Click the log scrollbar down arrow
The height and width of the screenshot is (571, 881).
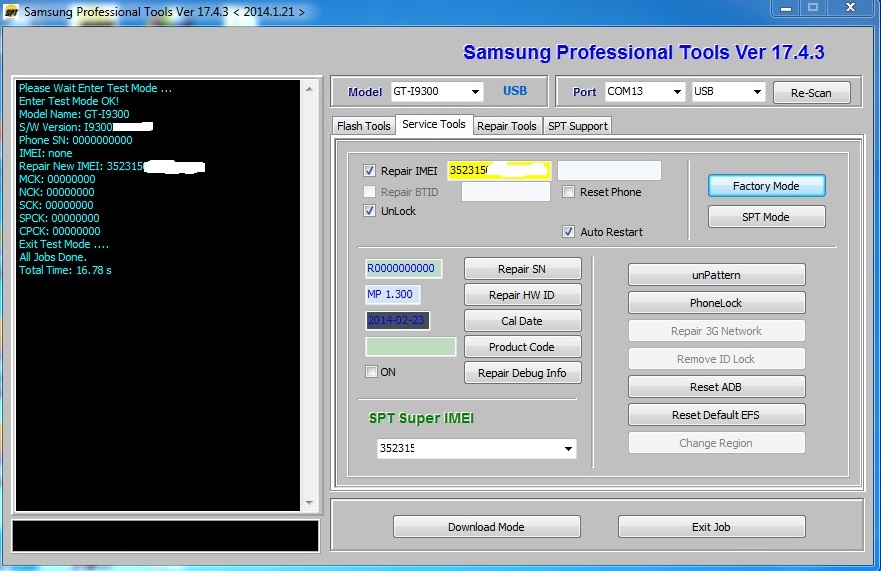309,502
